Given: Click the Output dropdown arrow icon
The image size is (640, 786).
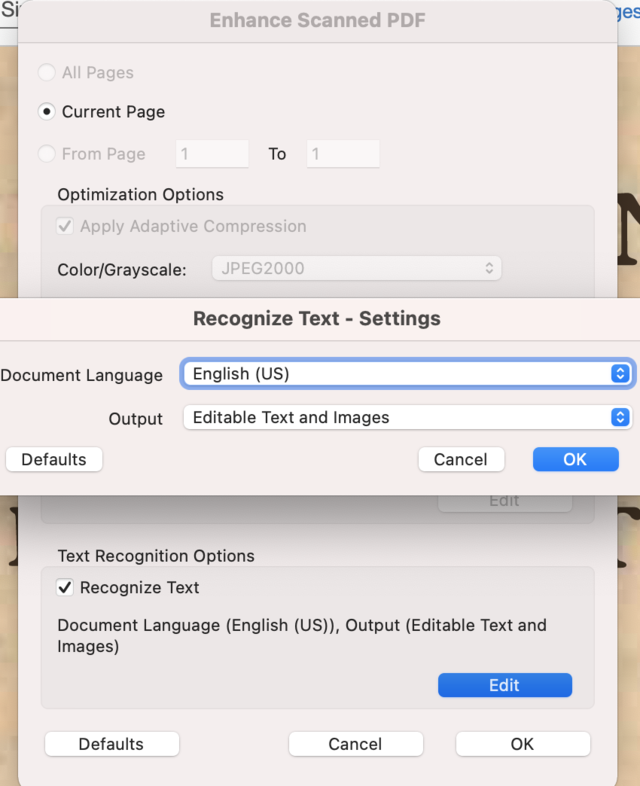Looking at the screenshot, I should tap(620, 417).
